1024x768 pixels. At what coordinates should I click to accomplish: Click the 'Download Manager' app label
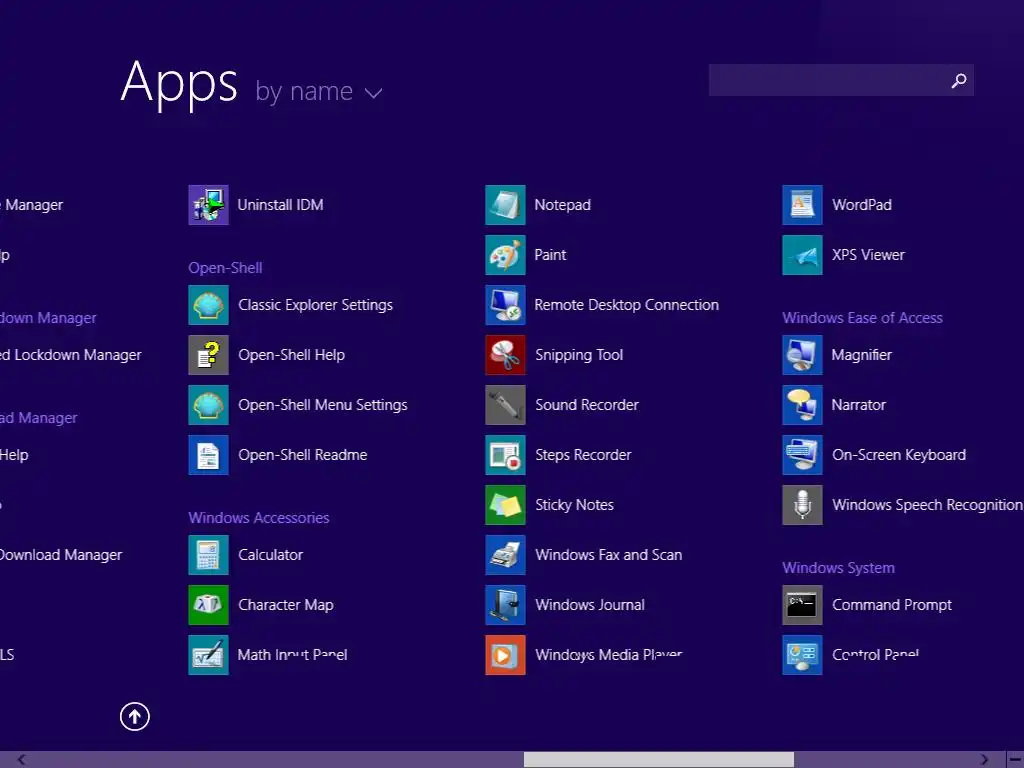(61, 554)
